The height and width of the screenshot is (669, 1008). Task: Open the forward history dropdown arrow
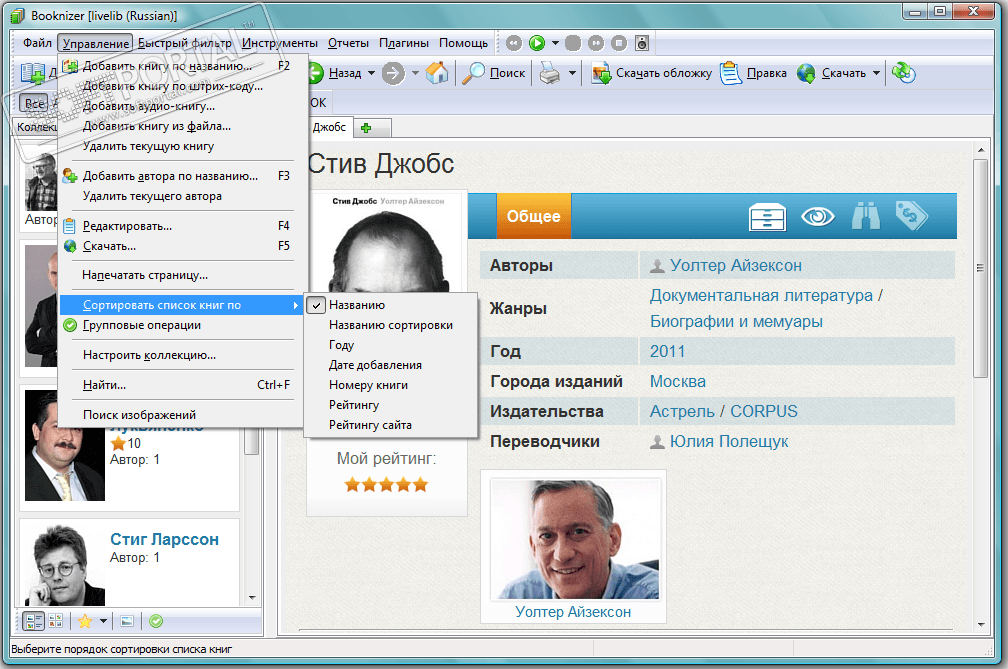point(415,73)
